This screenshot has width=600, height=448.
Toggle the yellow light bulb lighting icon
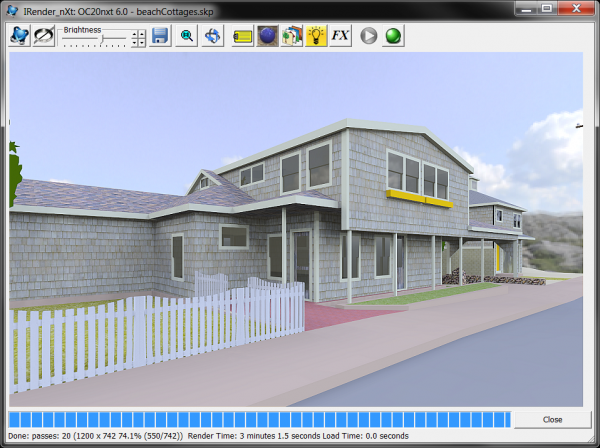point(316,36)
